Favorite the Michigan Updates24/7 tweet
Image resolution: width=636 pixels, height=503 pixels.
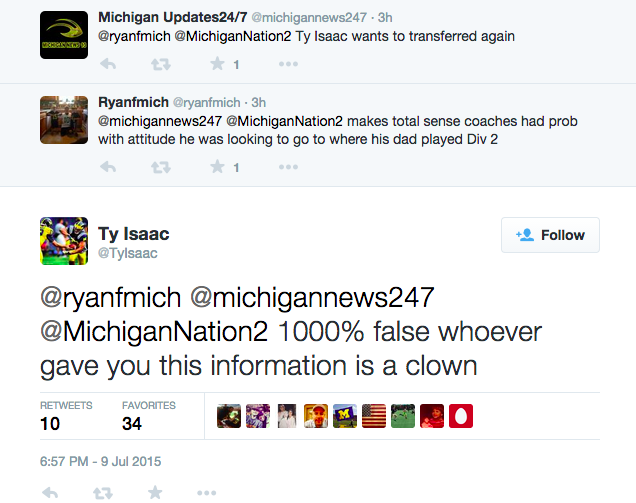(215, 65)
